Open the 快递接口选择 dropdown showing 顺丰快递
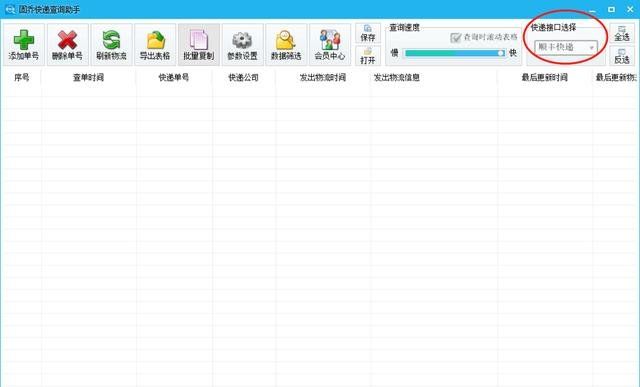The width and height of the screenshot is (640, 387). pos(566,47)
